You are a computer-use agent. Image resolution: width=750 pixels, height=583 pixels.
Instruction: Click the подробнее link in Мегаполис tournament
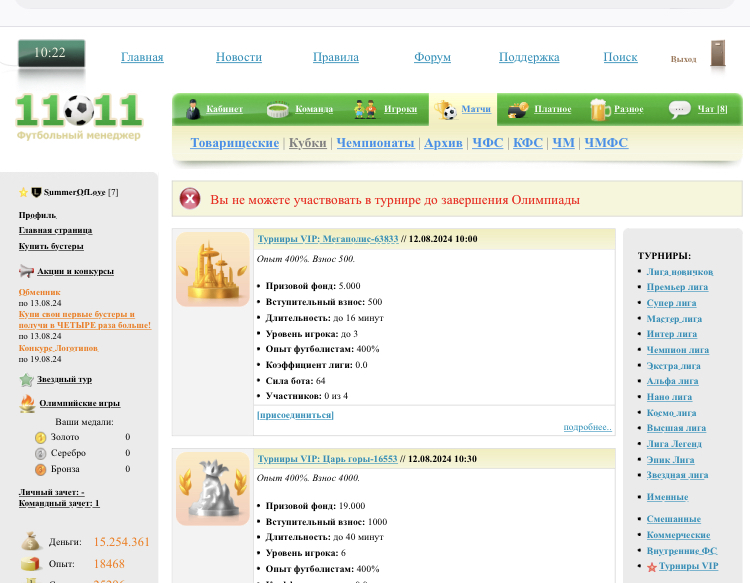(x=587, y=427)
